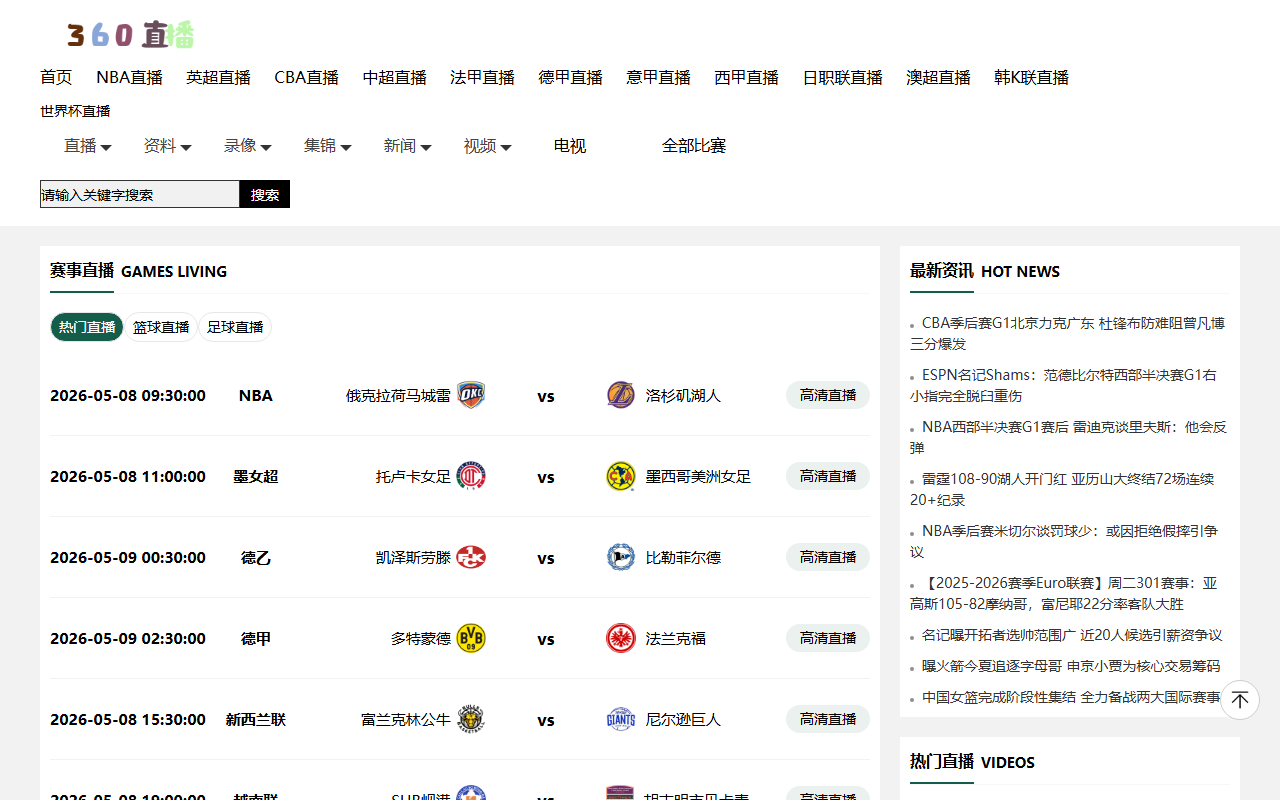Click league label 墨女超
This screenshot has height=800, width=1280.
(256, 476)
